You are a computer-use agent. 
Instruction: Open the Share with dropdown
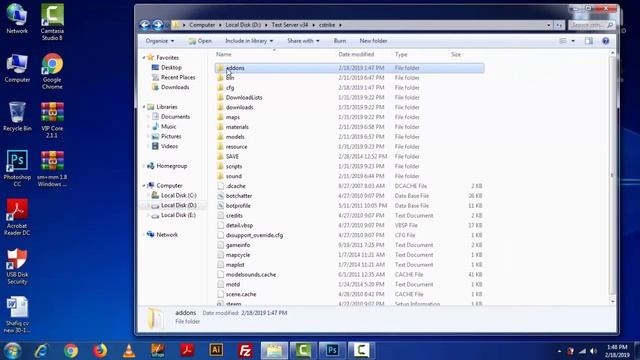pyautogui.click(x=303, y=41)
